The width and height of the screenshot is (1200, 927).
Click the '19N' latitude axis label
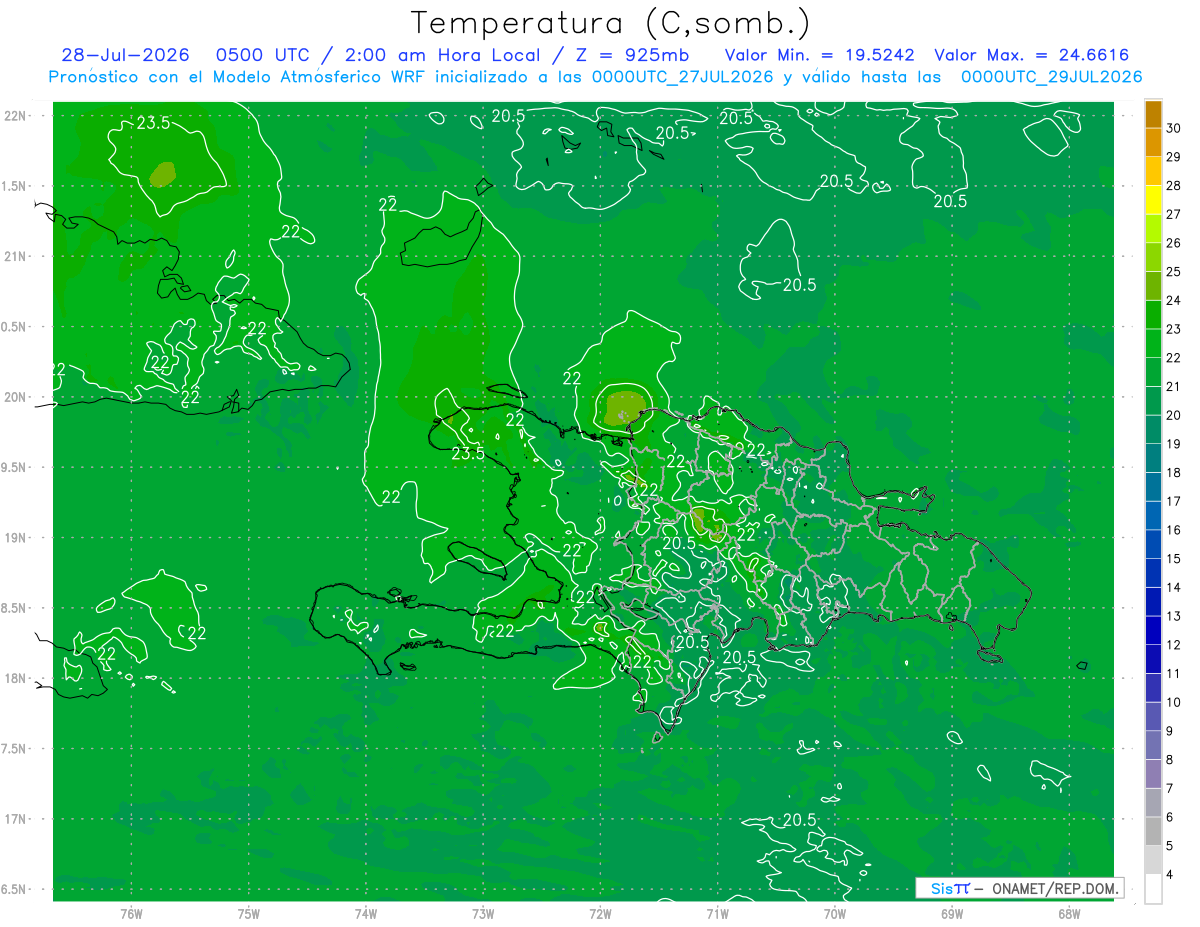point(15,538)
